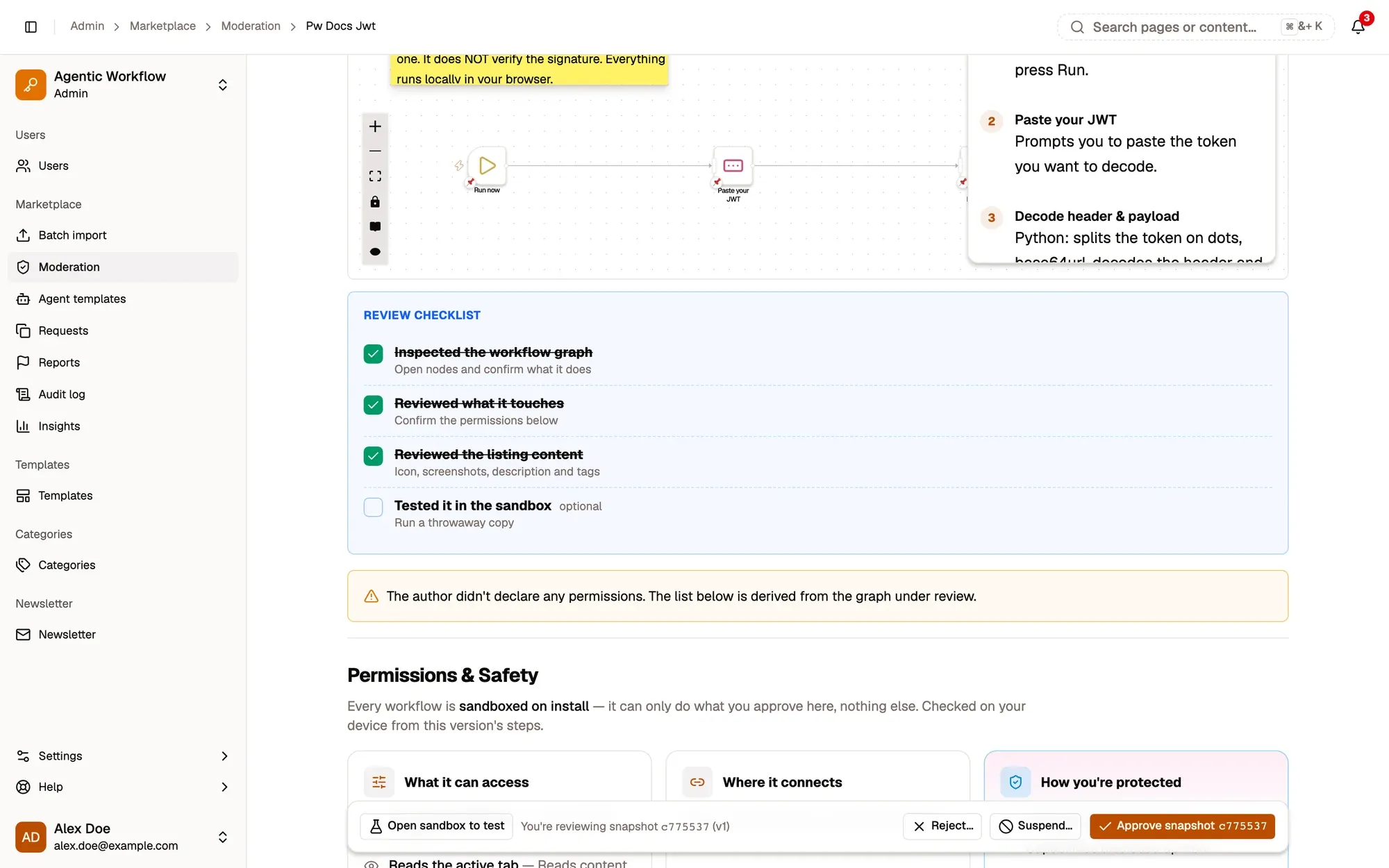Open Newsletter in sidebar
Image resolution: width=1389 pixels, height=868 pixels.
tap(123, 635)
